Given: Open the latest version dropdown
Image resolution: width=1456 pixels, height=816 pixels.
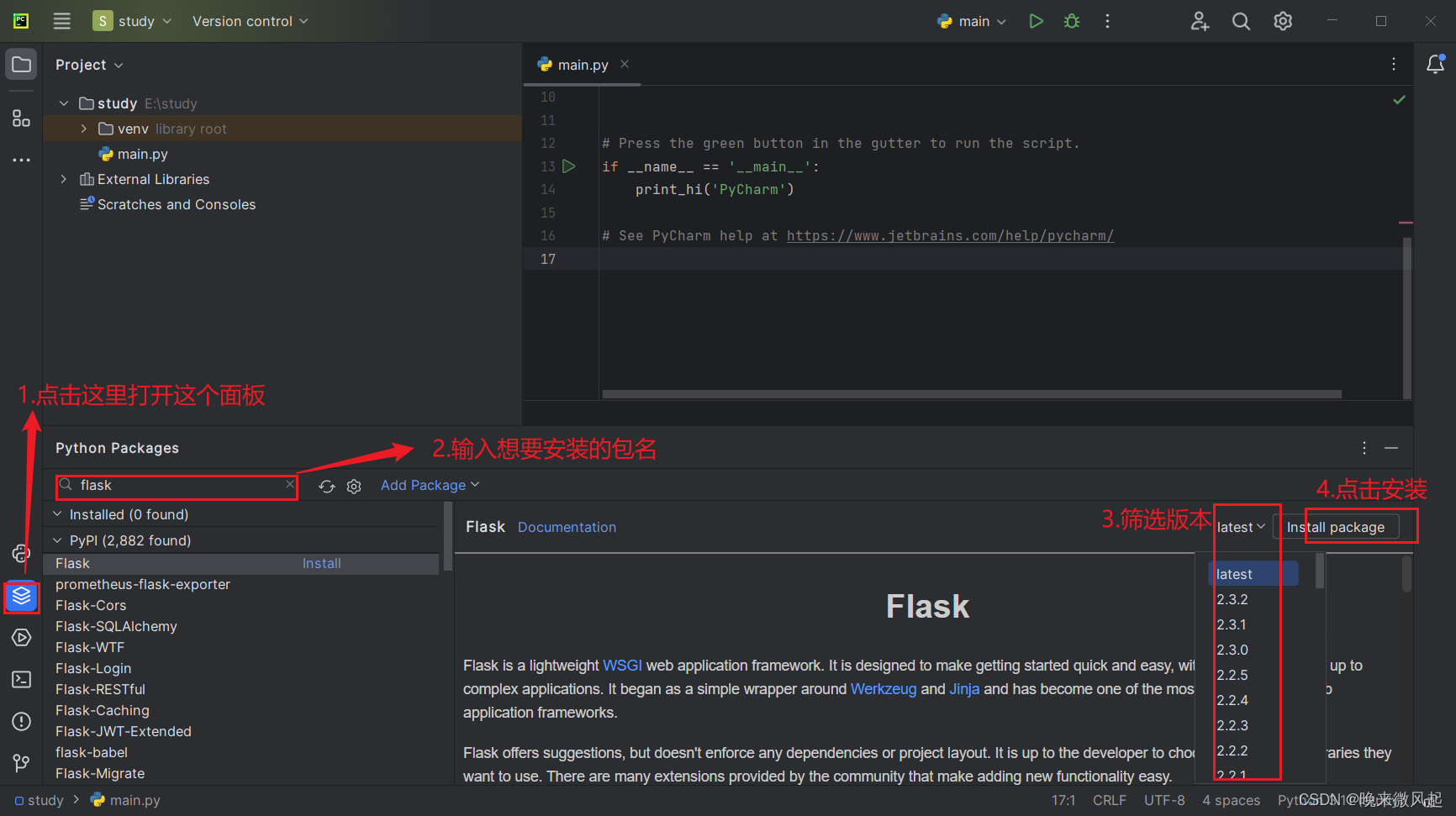Looking at the screenshot, I should click(1241, 527).
